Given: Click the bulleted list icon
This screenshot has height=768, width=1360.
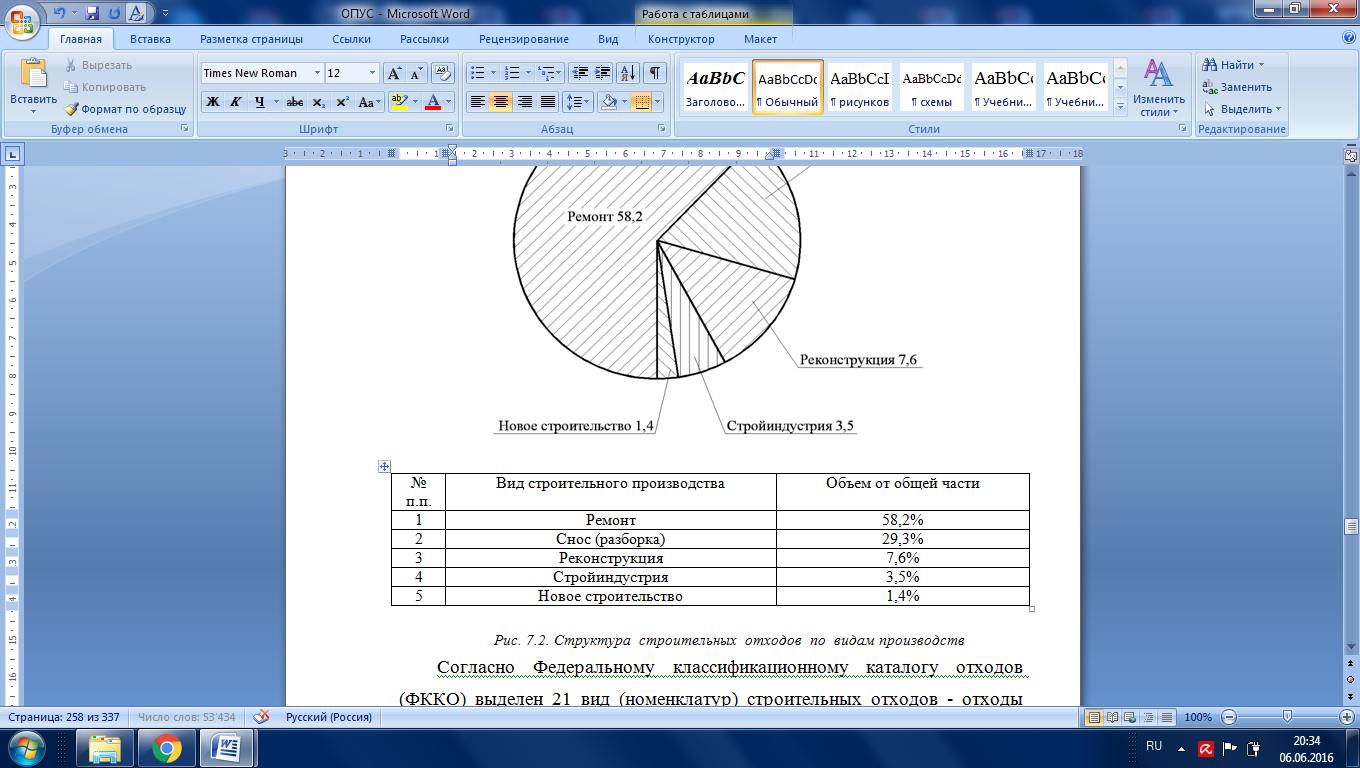Looking at the screenshot, I should click(x=478, y=73).
